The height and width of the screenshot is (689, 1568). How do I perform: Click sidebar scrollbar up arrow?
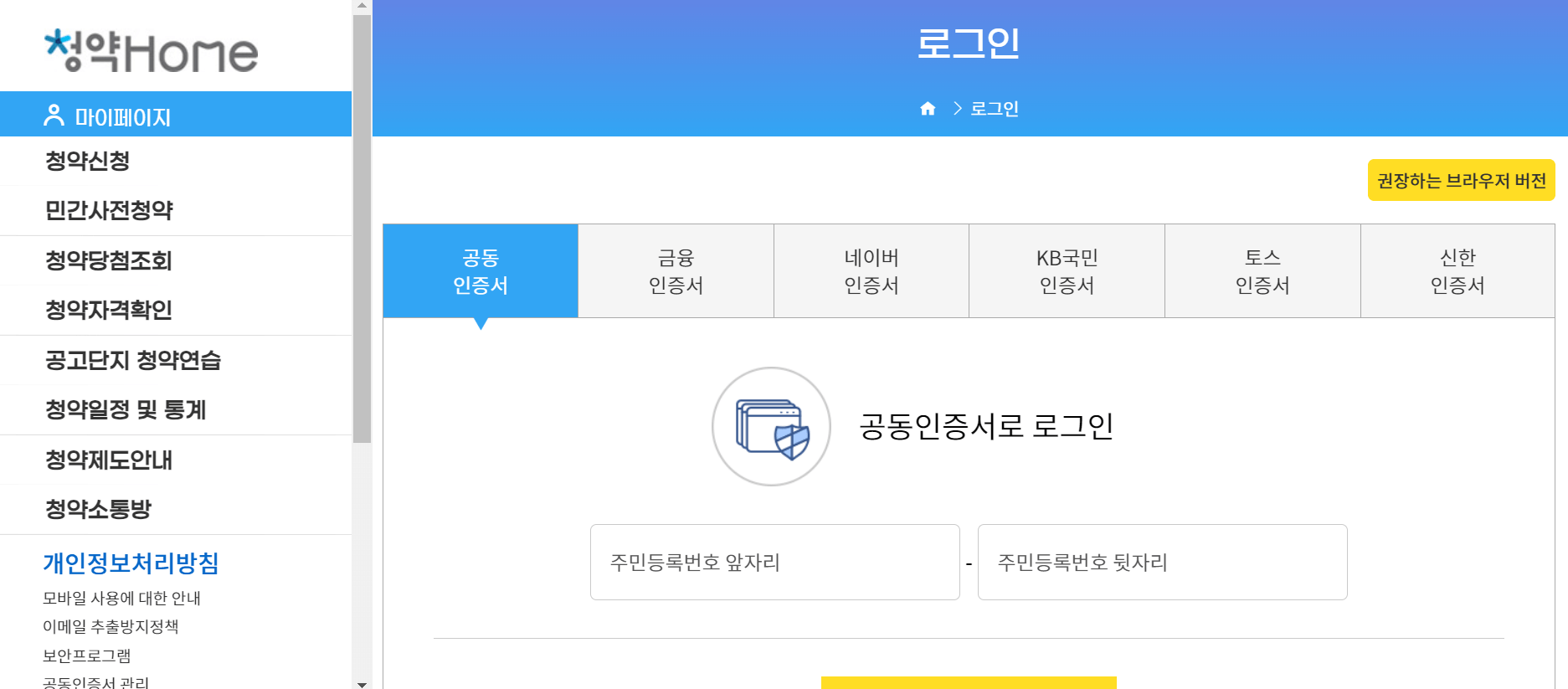click(x=362, y=6)
